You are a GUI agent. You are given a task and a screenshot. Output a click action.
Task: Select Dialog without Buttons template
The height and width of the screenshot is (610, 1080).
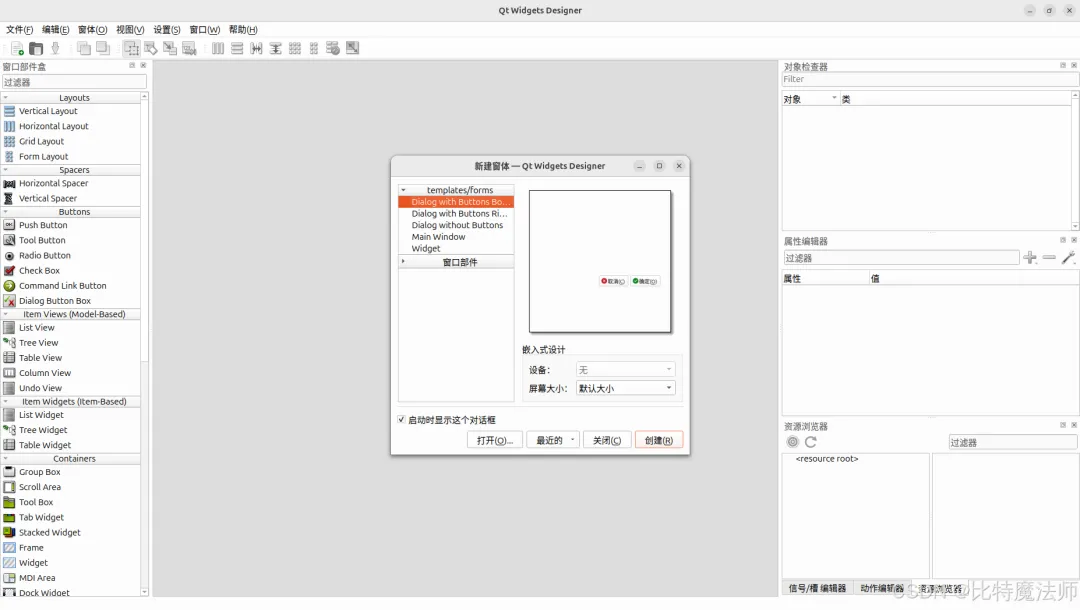pyautogui.click(x=457, y=225)
